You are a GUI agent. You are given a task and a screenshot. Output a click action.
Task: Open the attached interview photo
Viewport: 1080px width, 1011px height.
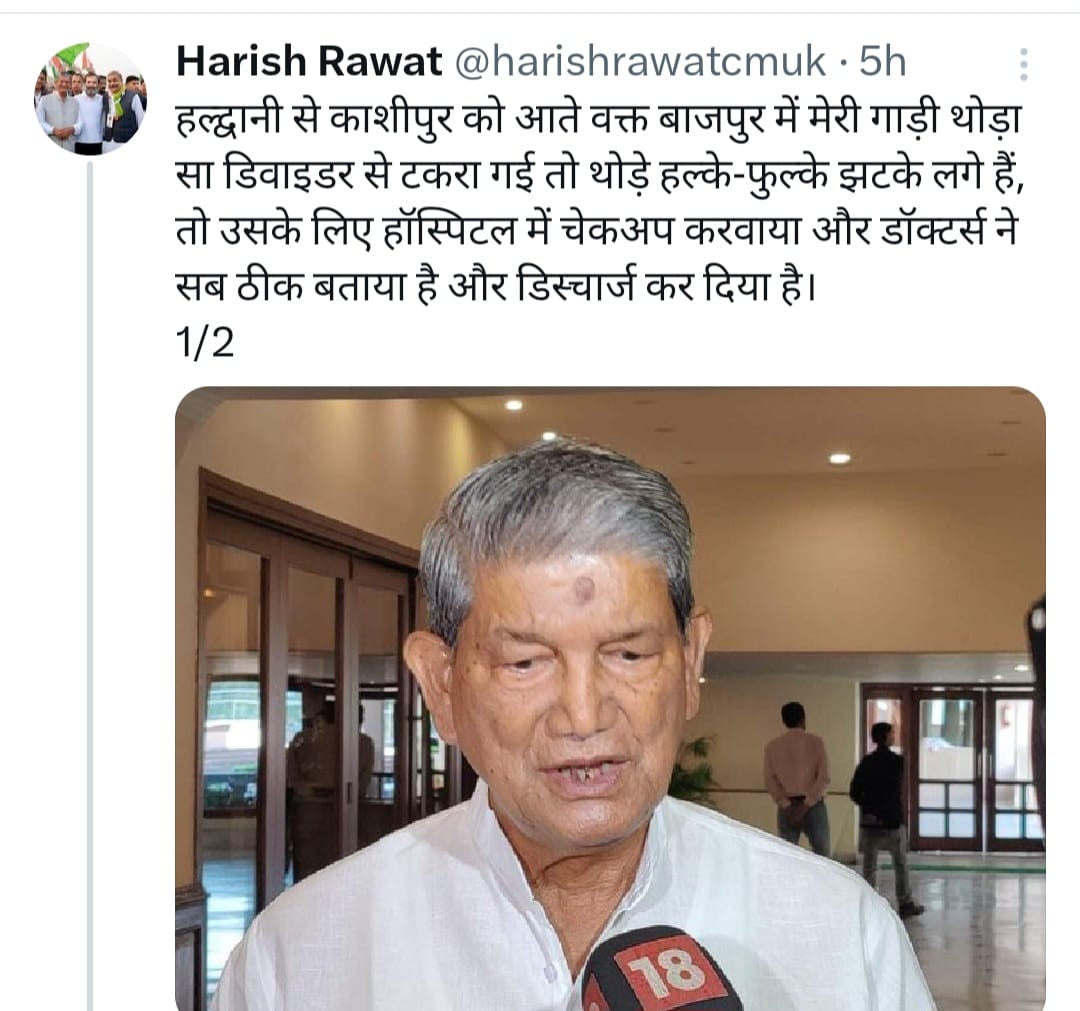(610, 698)
